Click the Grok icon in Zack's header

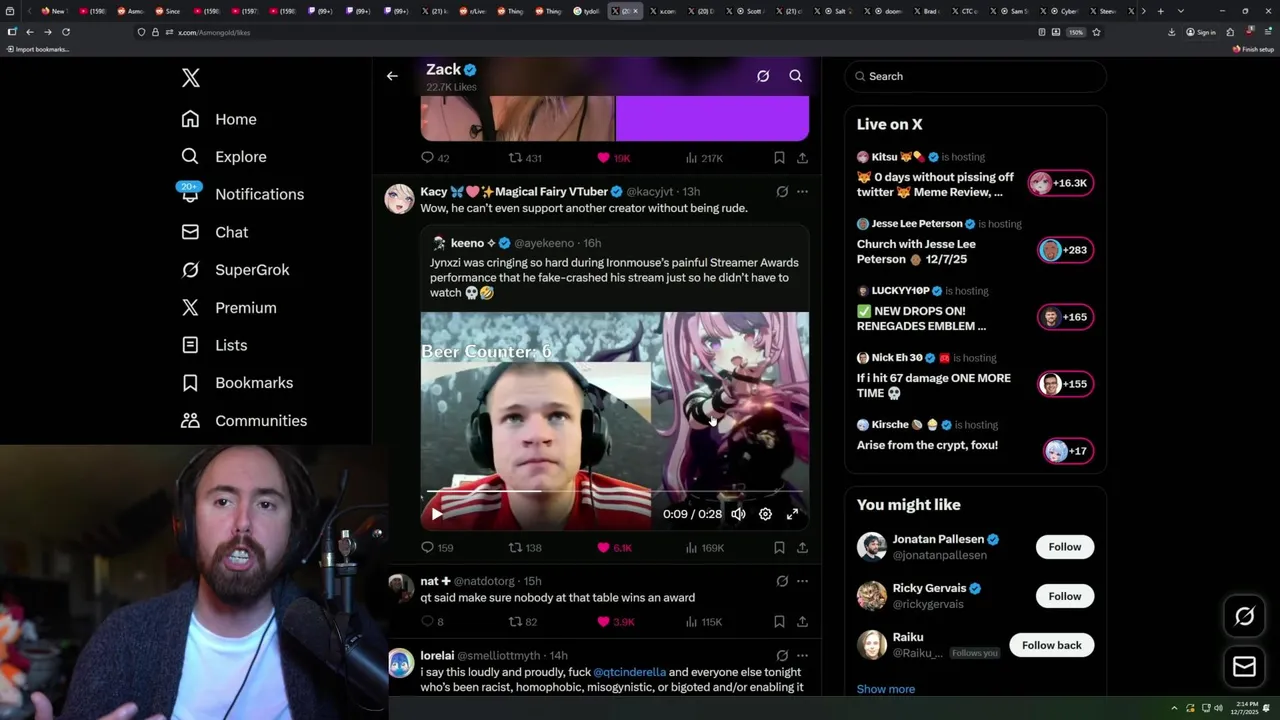(x=763, y=76)
